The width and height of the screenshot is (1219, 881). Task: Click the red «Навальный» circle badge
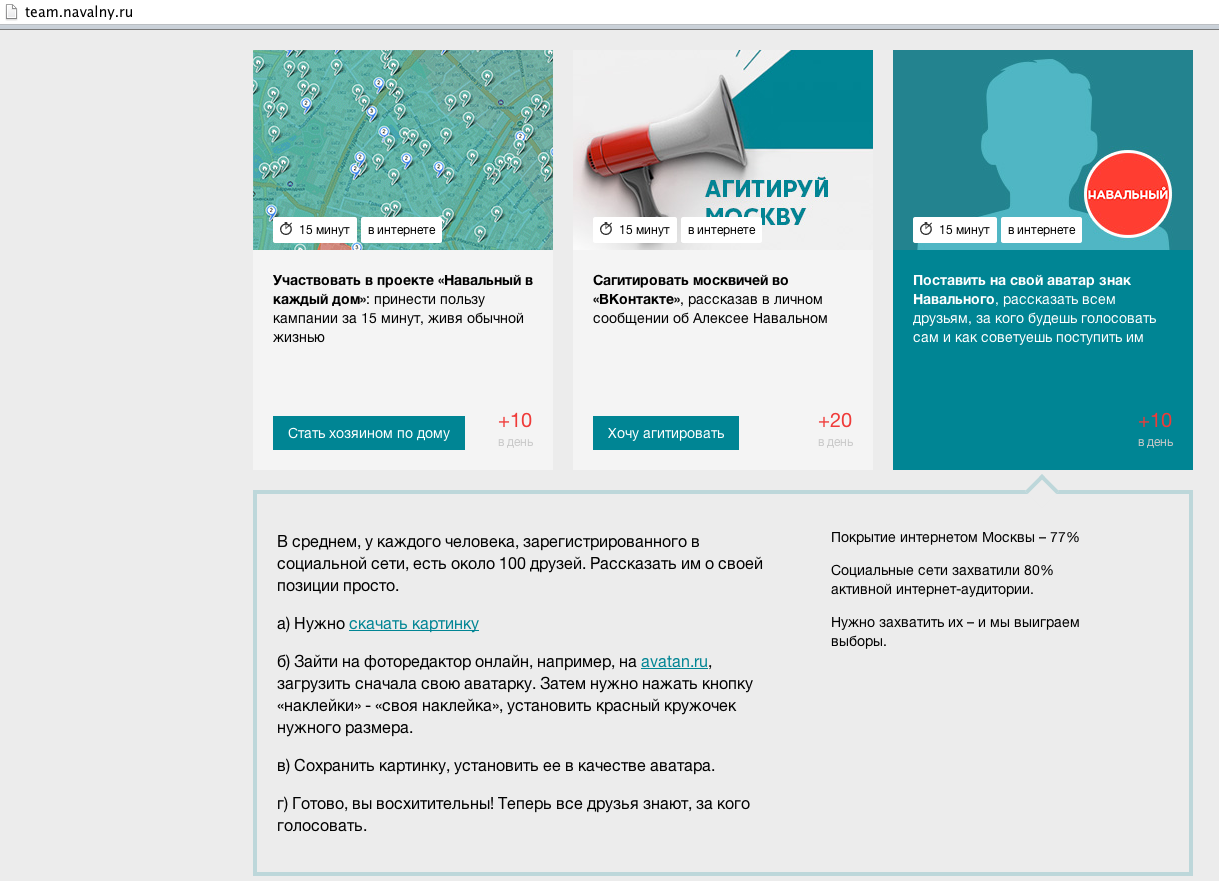coord(1128,194)
